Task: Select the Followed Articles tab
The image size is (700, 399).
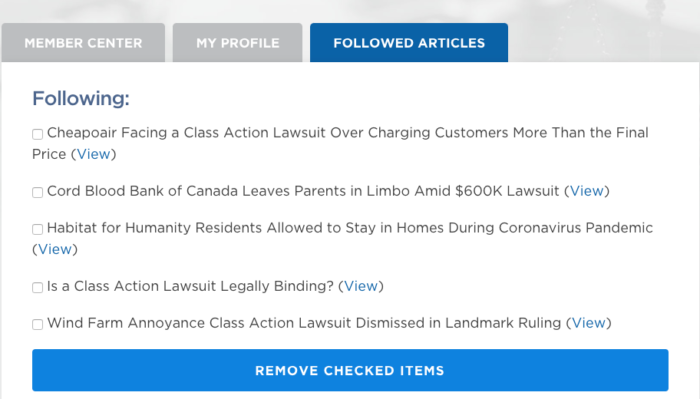Action: click(x=409, y=43)
